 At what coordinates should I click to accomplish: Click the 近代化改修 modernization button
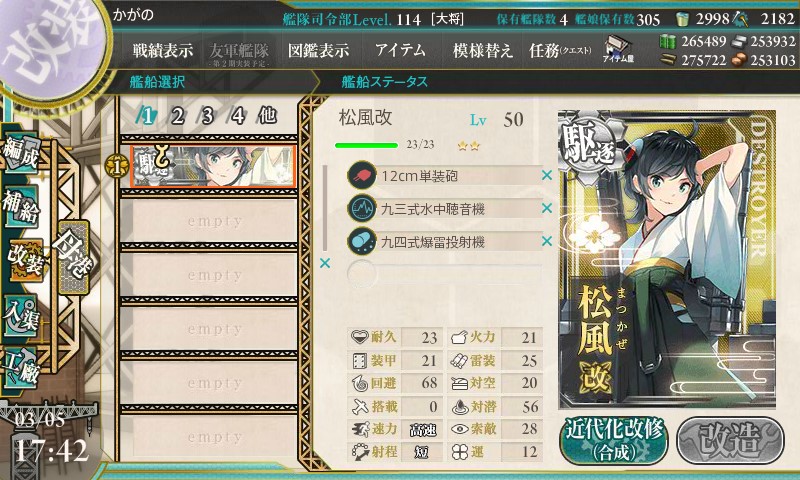614,440
